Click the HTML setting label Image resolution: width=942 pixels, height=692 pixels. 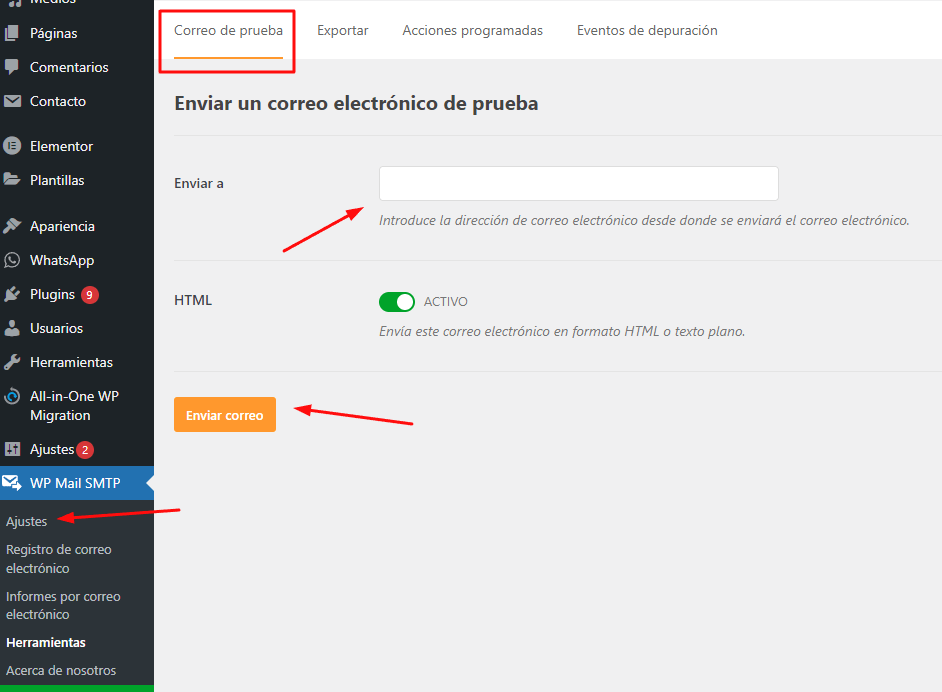click(x=193, y=300)
